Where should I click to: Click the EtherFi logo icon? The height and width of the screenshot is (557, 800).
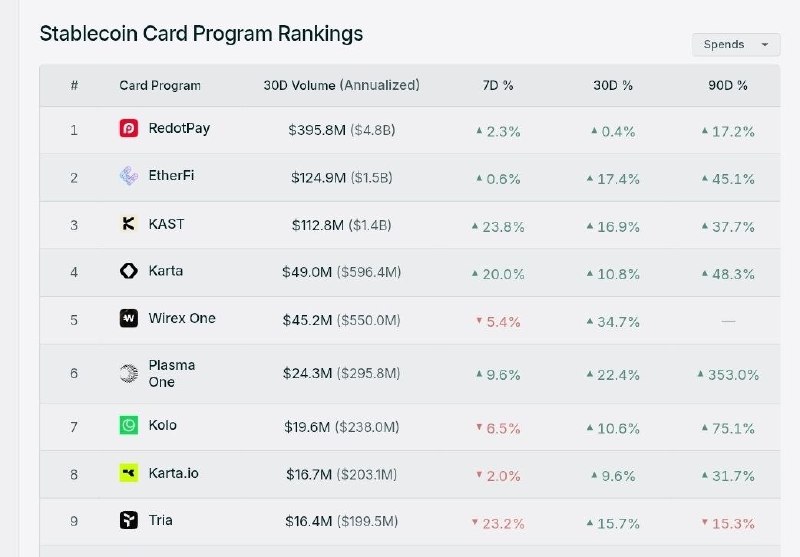[129, 176]
